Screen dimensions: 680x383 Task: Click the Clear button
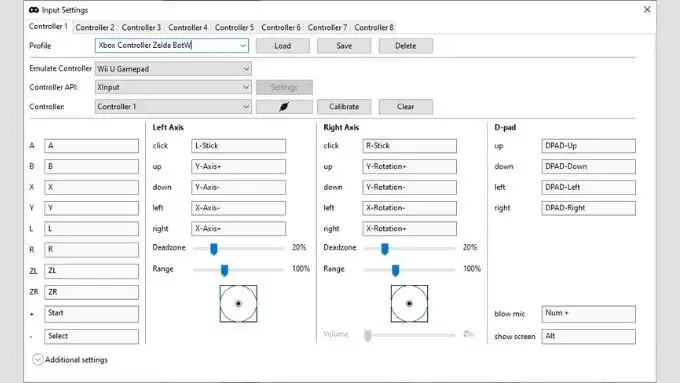[405, 107]
